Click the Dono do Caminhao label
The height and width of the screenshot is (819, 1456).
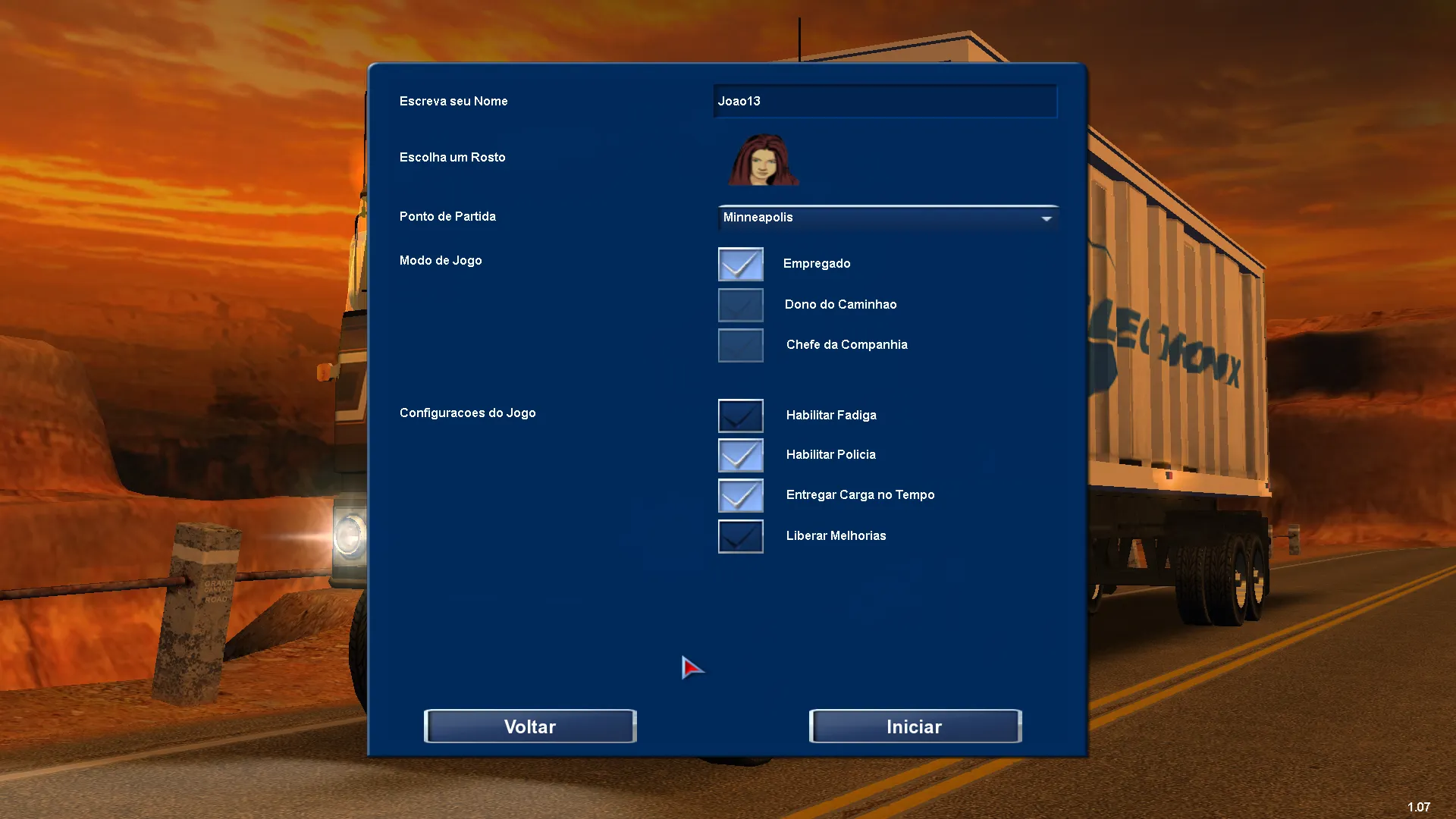click(840, 304)
